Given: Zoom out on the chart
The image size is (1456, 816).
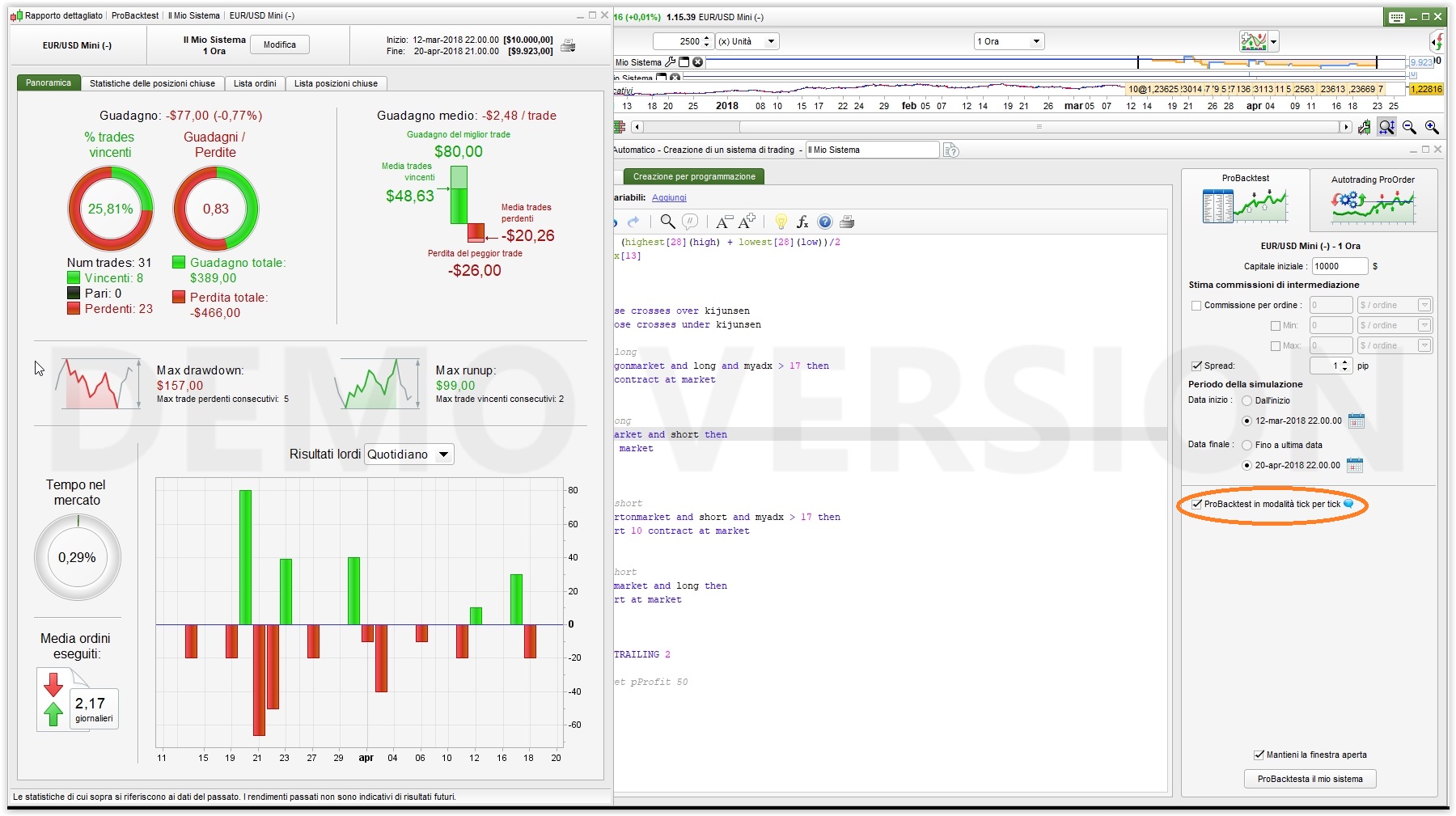Looking at the screenshot, I should click(1409, 127).
